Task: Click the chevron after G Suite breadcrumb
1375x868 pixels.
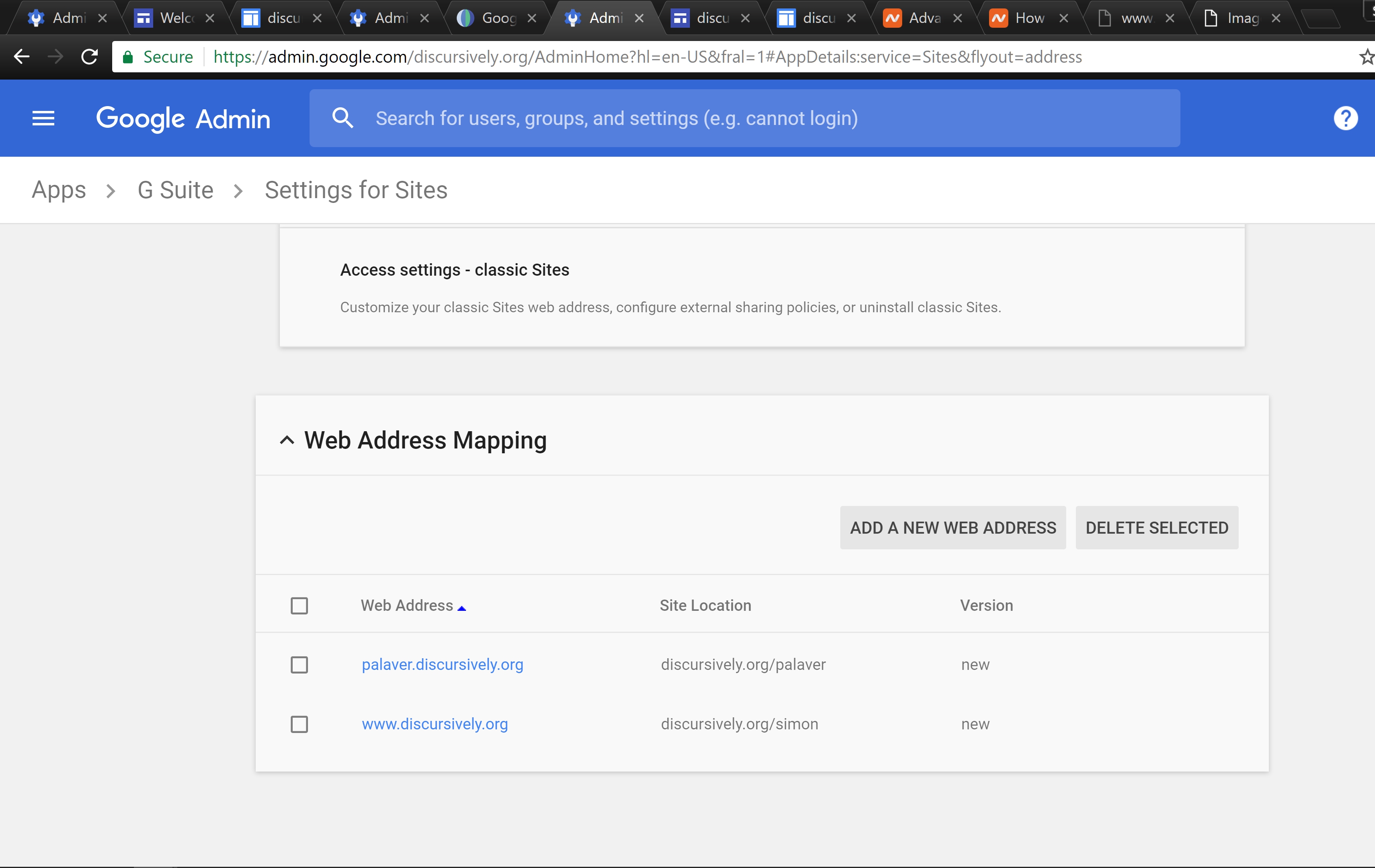Action: [239, 191]
